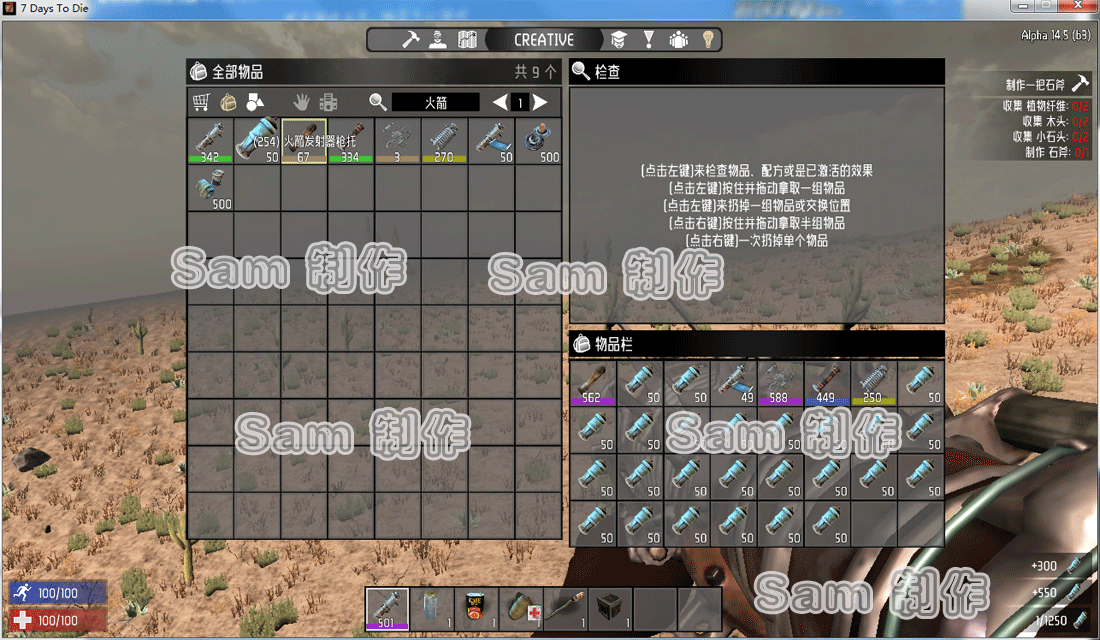Click the red health bar showing 100/100
1100x640 pixels.
[x=58, y=620]
